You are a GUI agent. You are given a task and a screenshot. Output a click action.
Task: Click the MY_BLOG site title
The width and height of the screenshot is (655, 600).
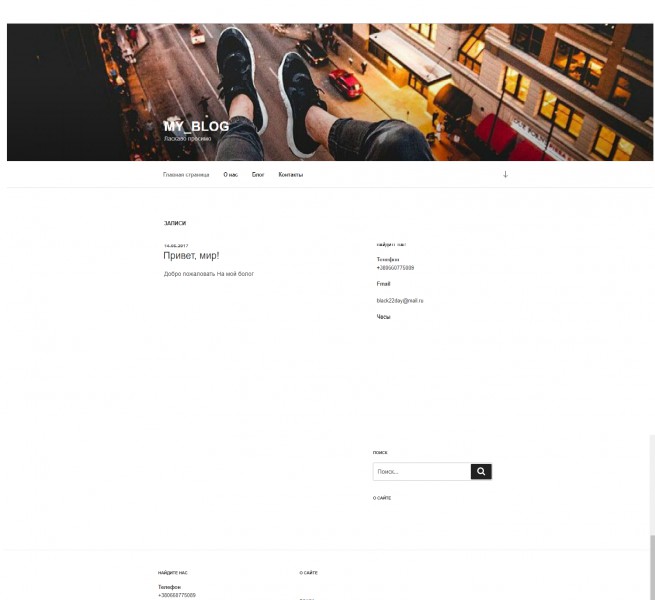(196, 126)
